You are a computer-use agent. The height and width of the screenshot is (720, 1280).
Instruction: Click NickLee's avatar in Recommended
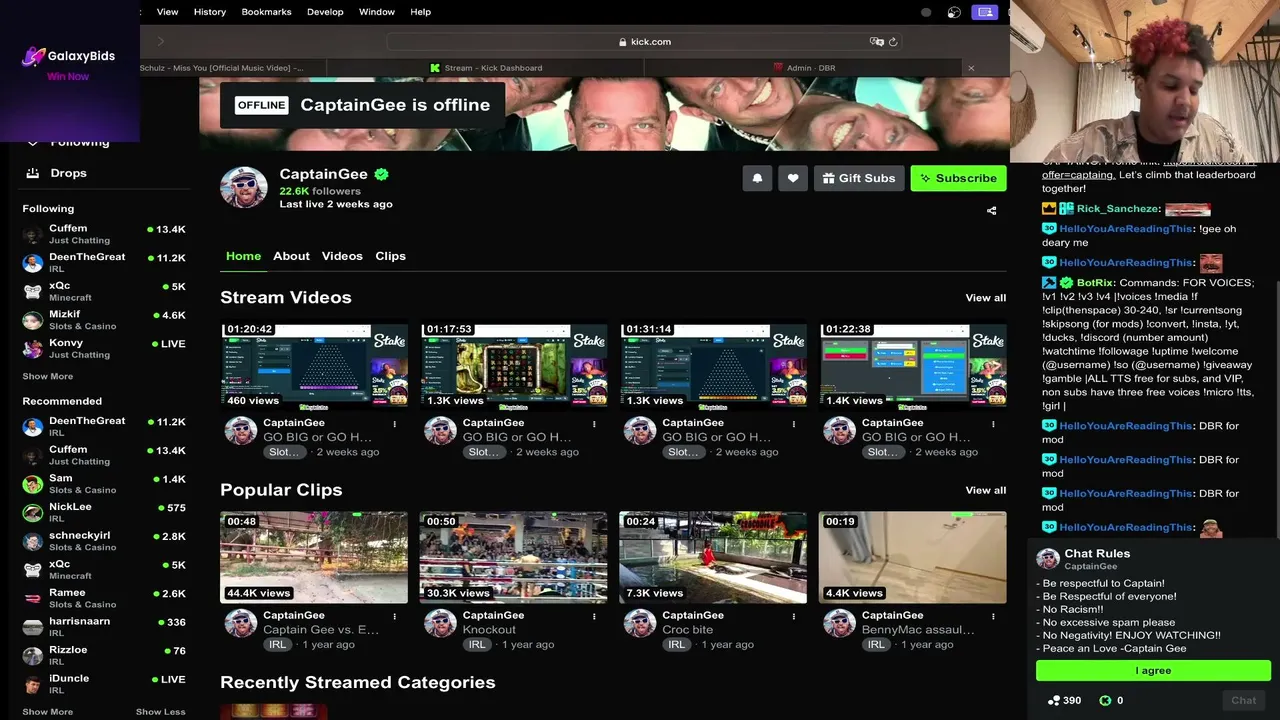(33, 512)
